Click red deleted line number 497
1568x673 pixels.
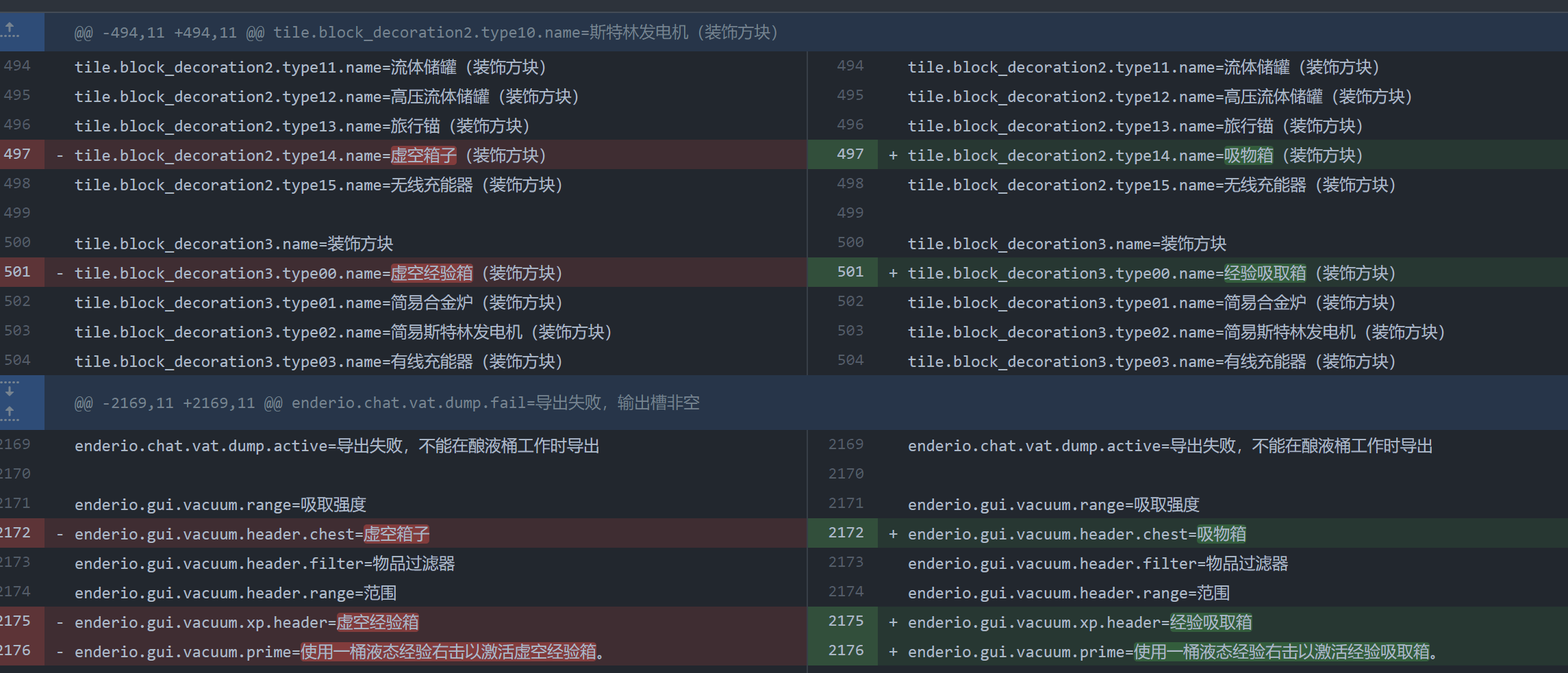point(17,154)
